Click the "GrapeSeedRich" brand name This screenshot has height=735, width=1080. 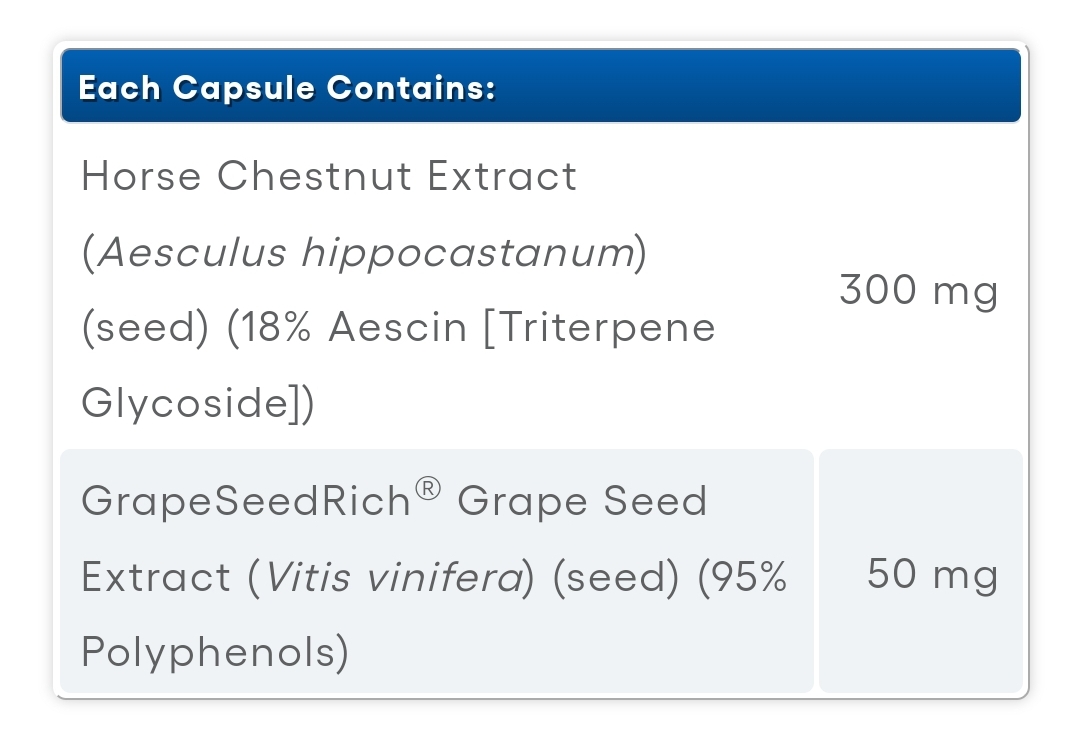[x=247, y=501]
